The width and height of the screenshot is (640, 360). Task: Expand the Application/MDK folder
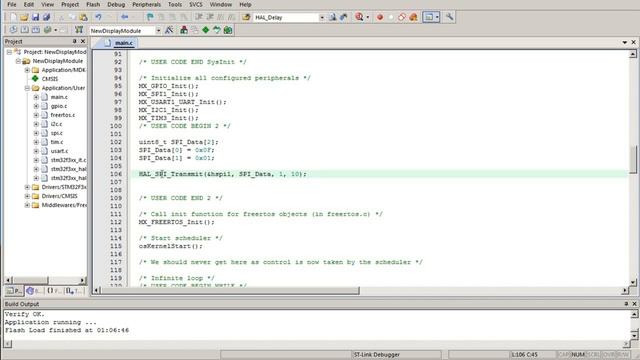click(x=27, y=70)
